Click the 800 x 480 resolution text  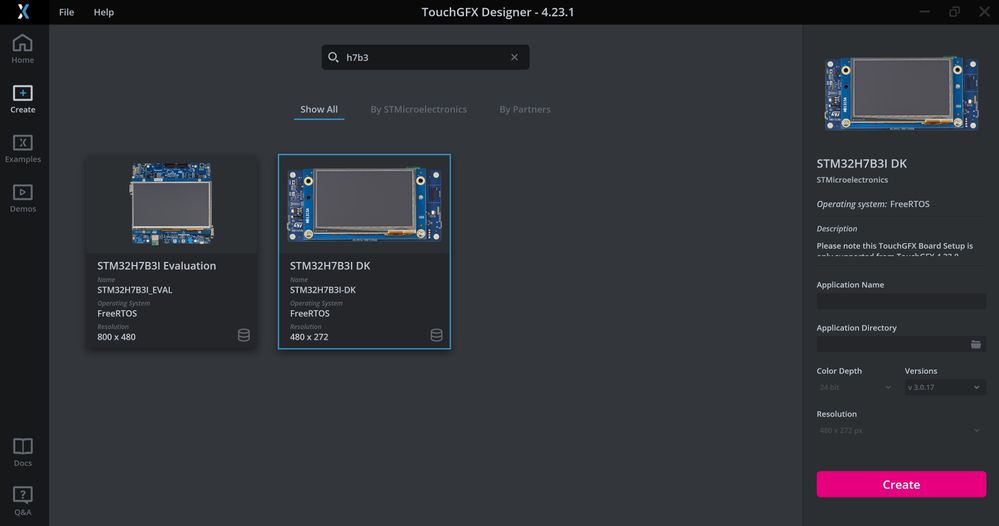tap(117, 337)
